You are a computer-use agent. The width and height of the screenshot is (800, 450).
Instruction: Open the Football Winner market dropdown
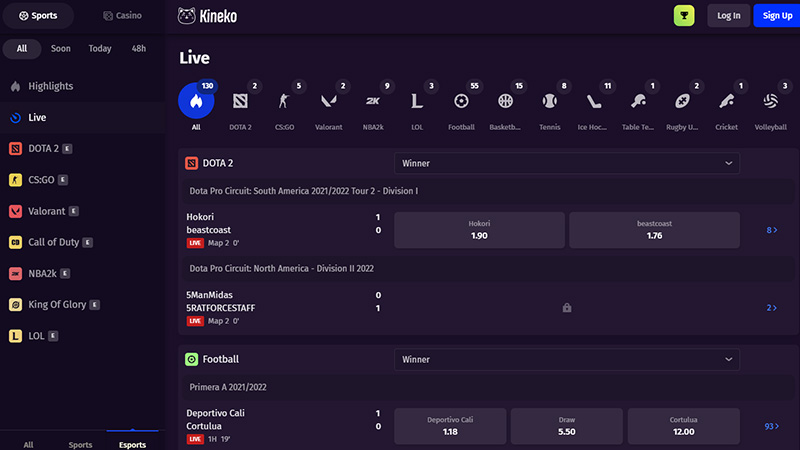tap(567, 360)
